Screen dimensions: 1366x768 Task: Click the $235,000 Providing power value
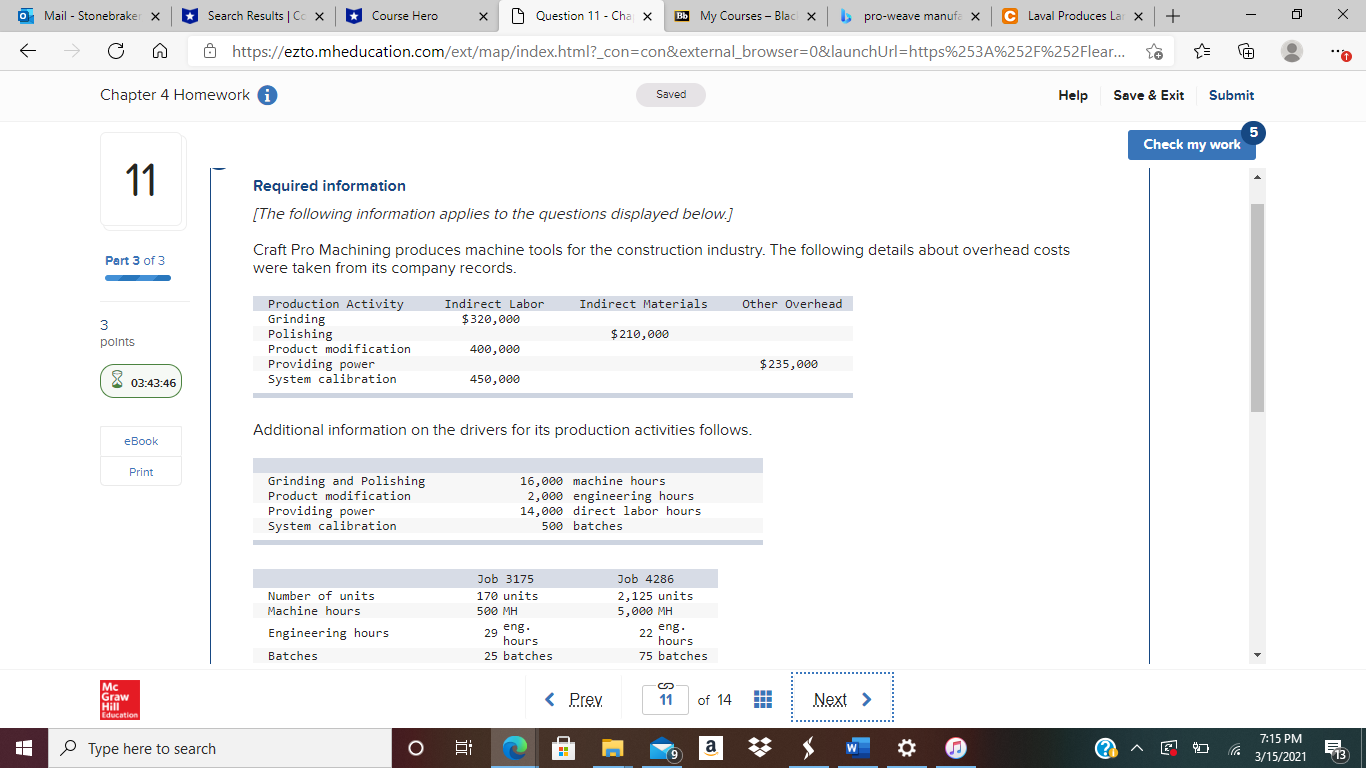789,364
